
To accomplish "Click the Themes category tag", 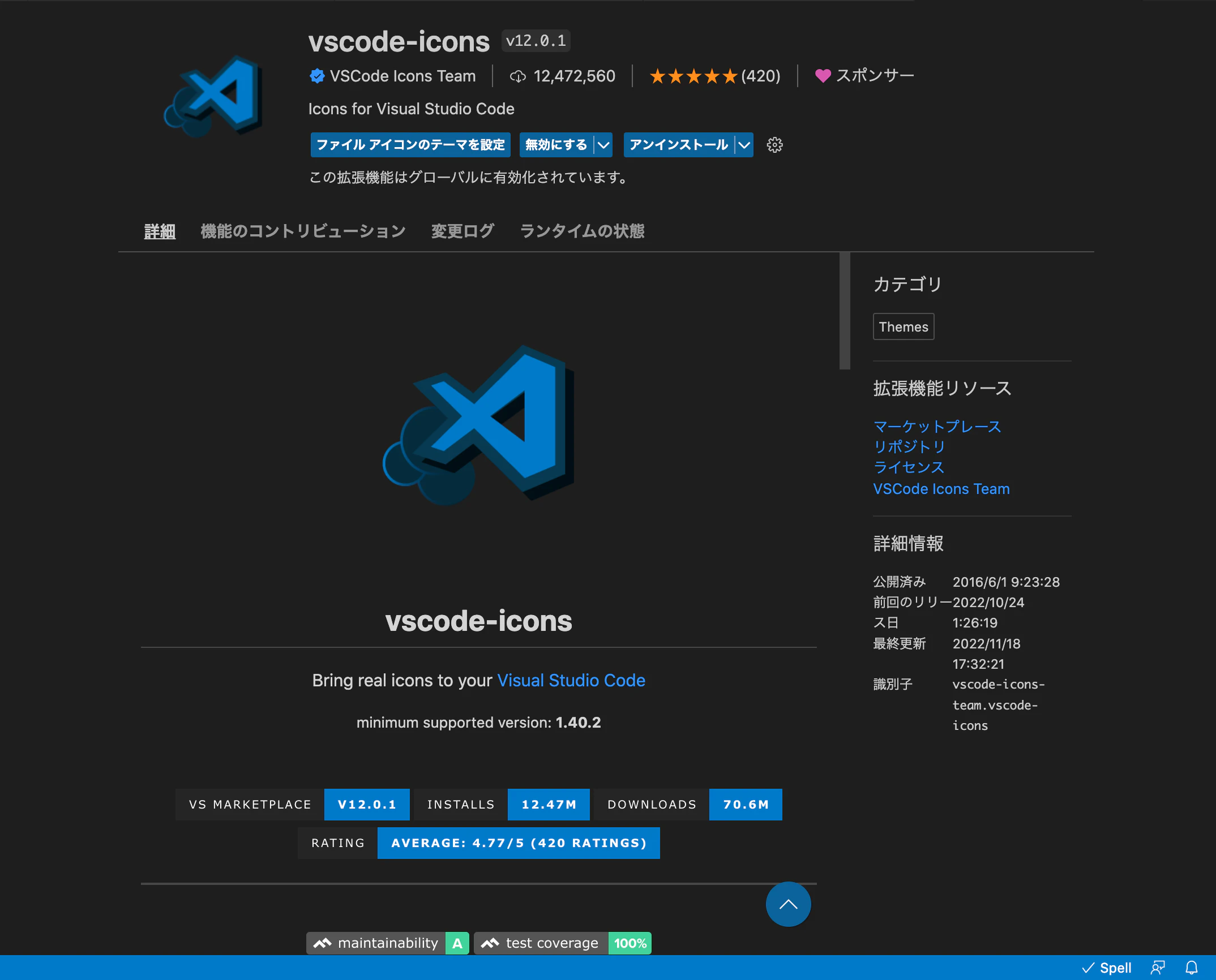I will (x=904, y=327).
